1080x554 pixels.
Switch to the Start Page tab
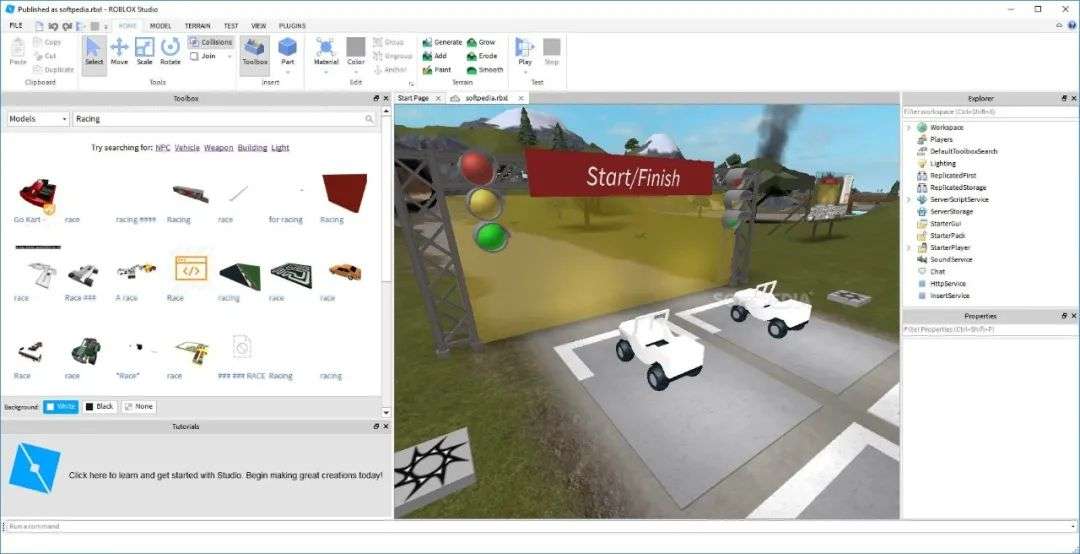413,99
